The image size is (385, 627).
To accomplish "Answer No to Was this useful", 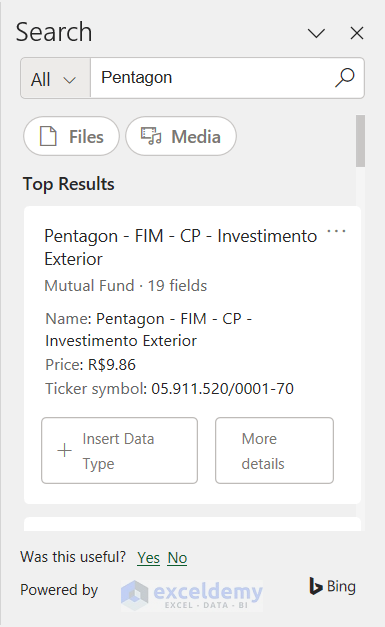I will coord(177,557).
